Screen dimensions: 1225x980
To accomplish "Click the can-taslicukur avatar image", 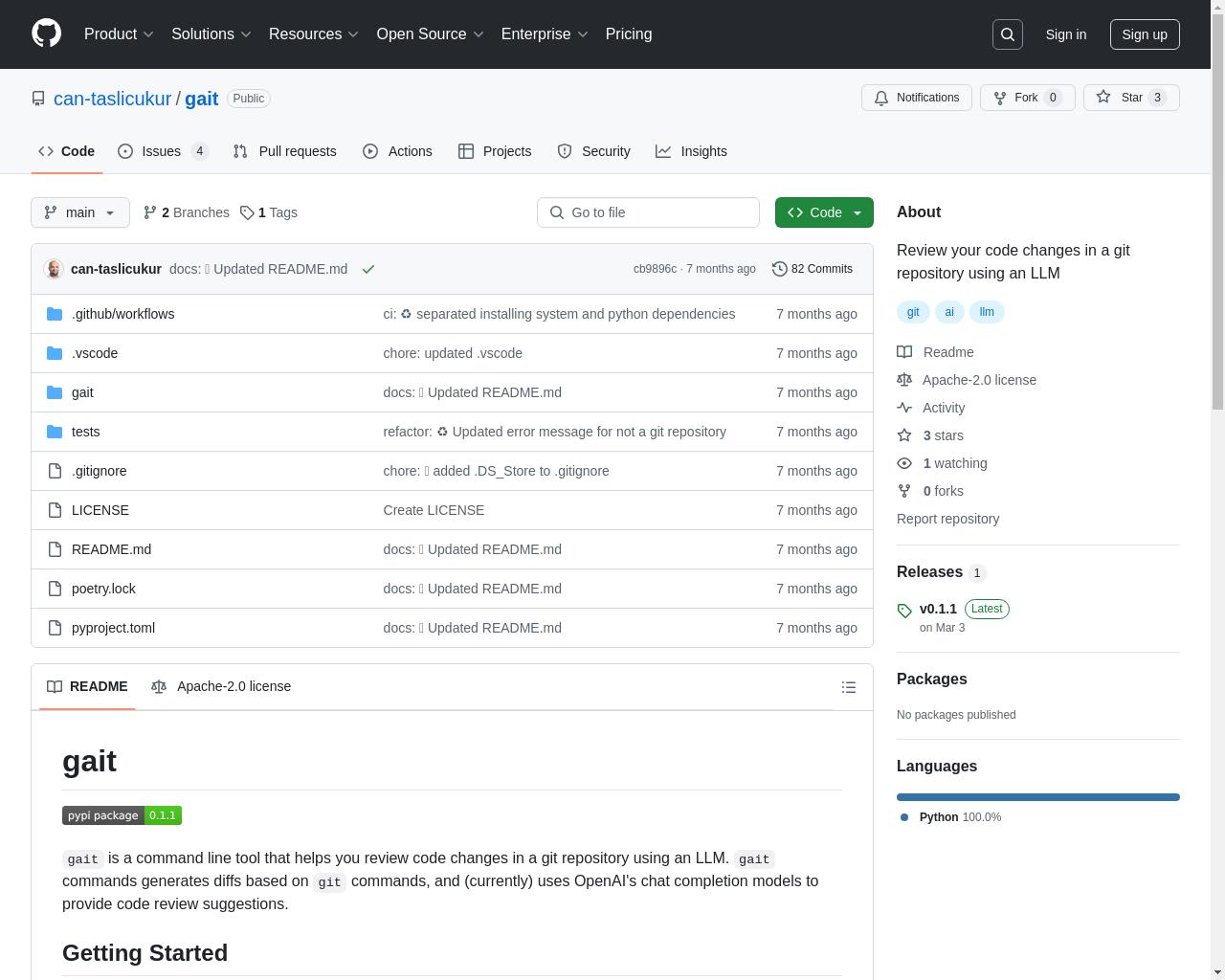I will coord(54,269).
